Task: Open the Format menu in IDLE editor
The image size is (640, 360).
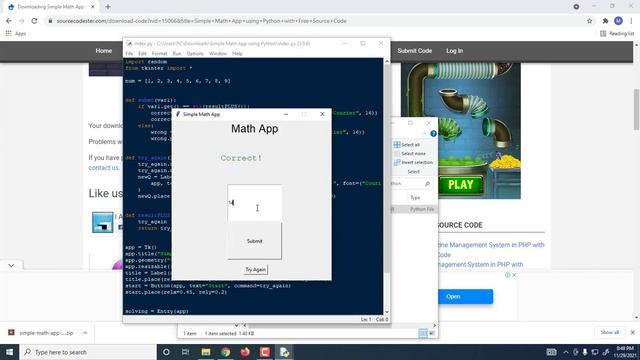Action: pyautogui.click(x=159, y=53)
